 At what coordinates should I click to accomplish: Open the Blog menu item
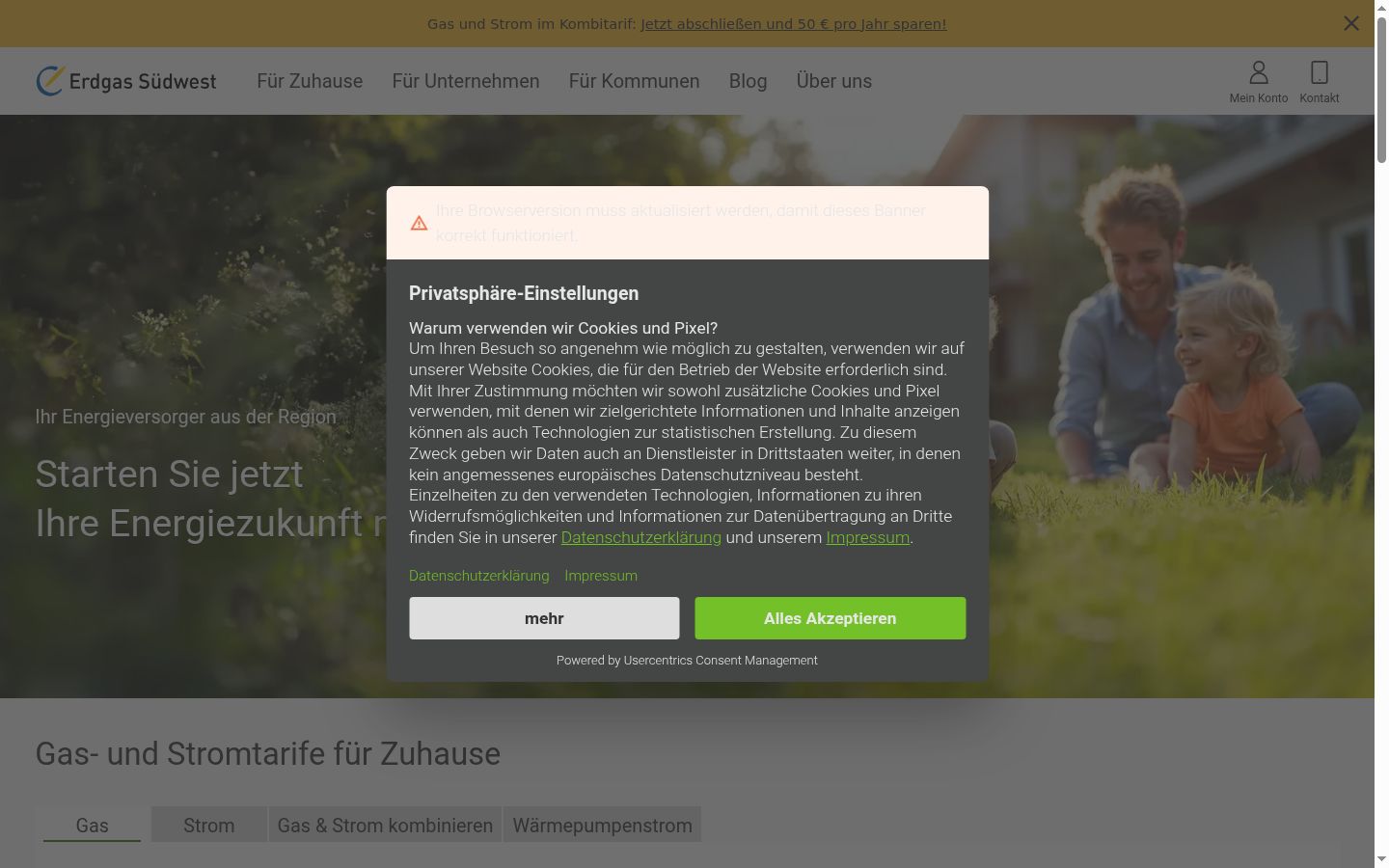(x=748, y=81)
